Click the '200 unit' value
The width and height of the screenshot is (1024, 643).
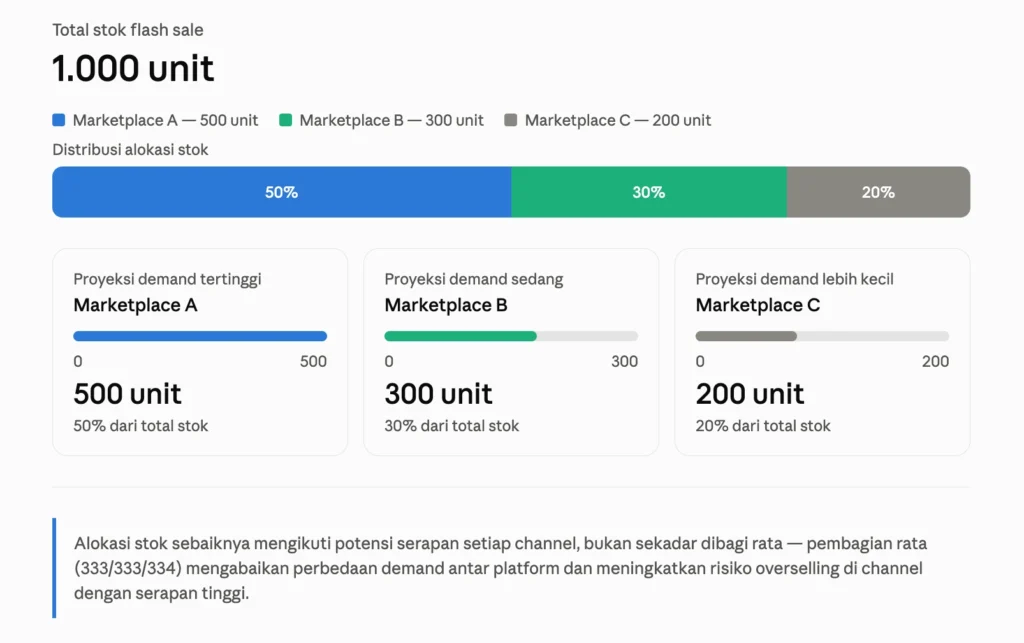click(x=750, y=394)
